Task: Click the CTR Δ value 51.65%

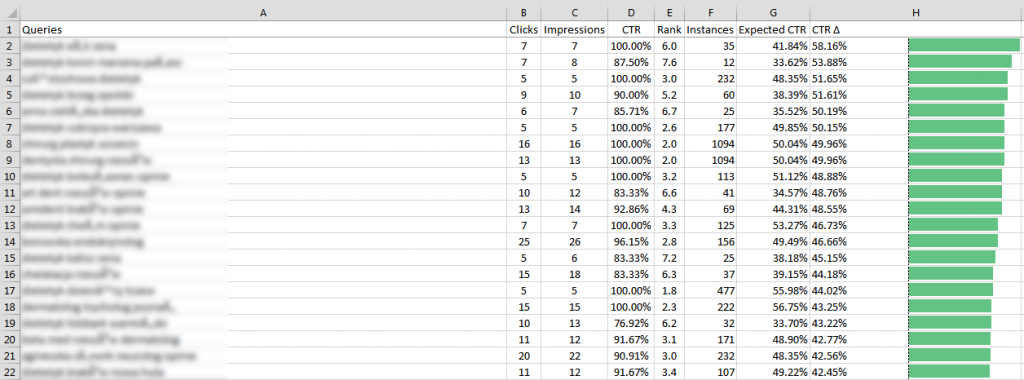Action: [x=829, y=78]
